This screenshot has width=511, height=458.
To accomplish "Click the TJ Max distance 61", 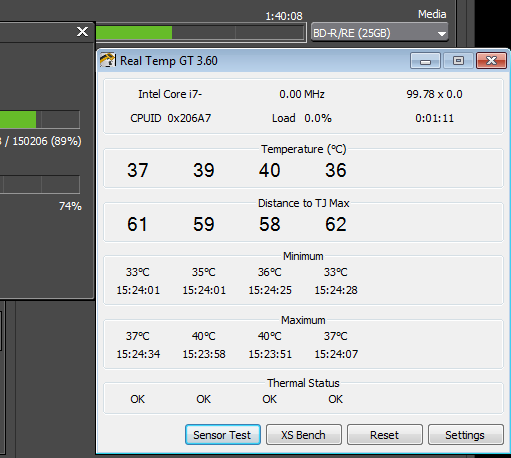I will tap(137, 224).
